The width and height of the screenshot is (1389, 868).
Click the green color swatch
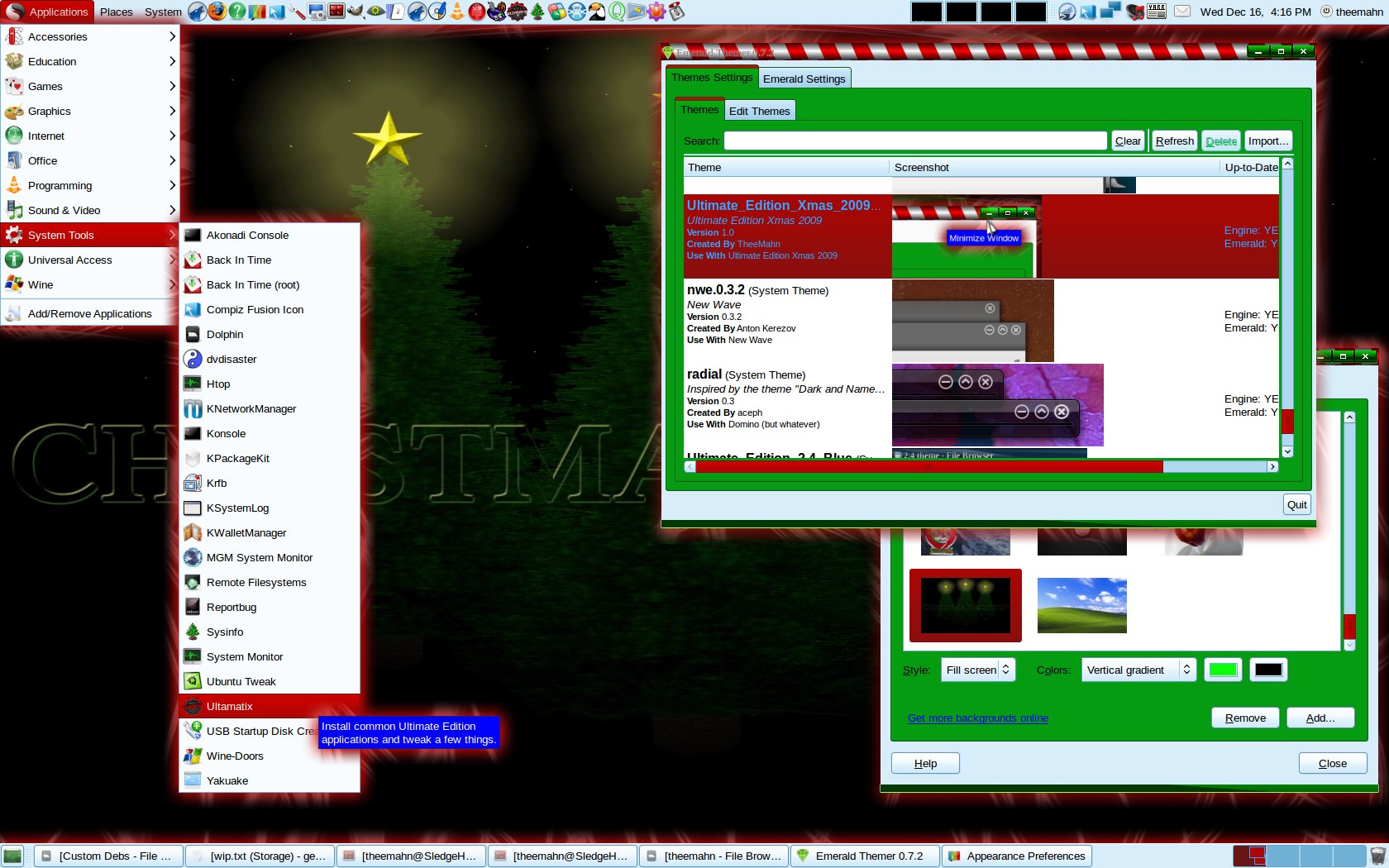(x=1223, y=670)
